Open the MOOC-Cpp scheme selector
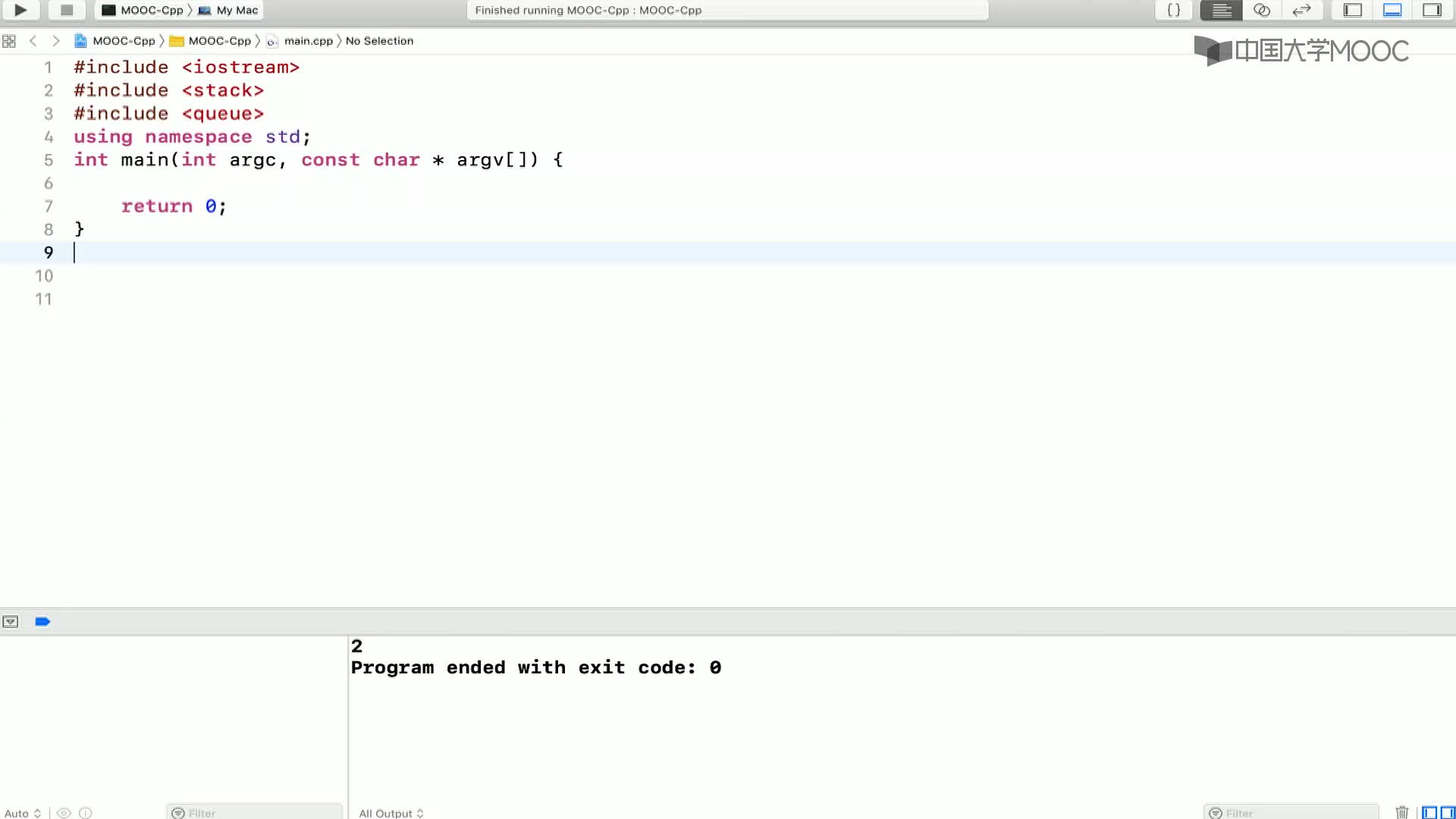The height and width of the screenshot is (819, 1456). [143, 10]
